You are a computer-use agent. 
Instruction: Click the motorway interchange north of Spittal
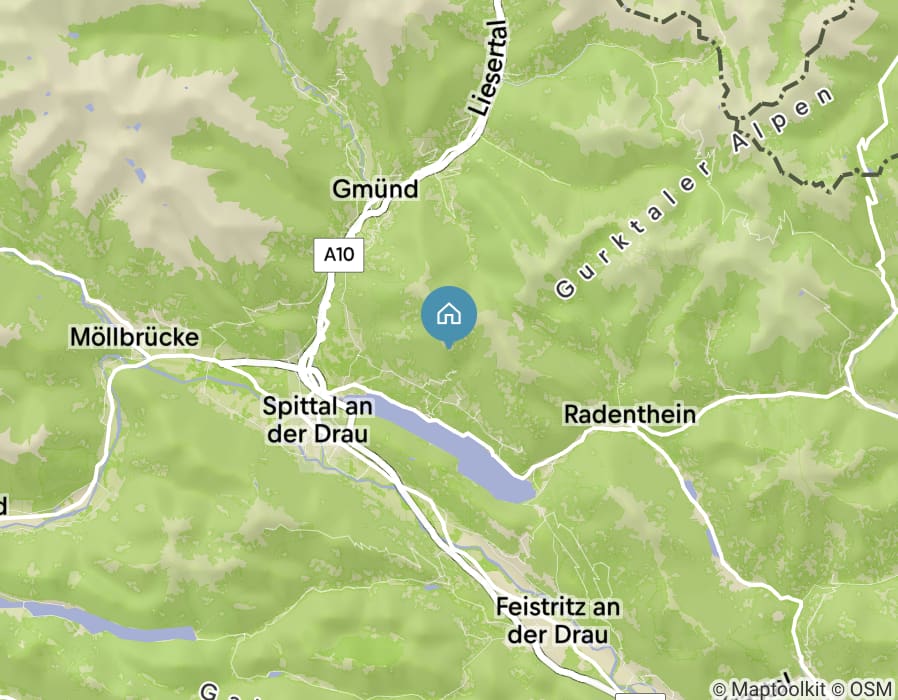[312, 375]
